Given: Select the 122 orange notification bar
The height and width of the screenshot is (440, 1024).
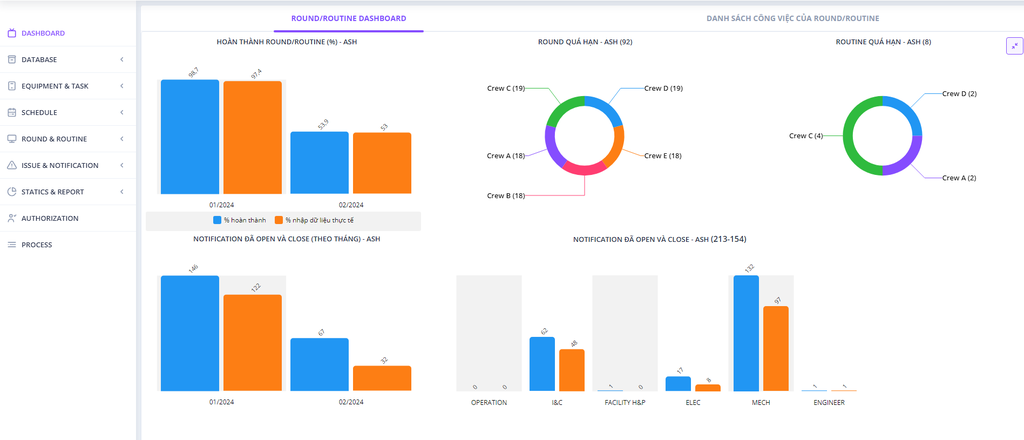Looking at the screenshot, I should pyautogui.click(x=252, y=343).
